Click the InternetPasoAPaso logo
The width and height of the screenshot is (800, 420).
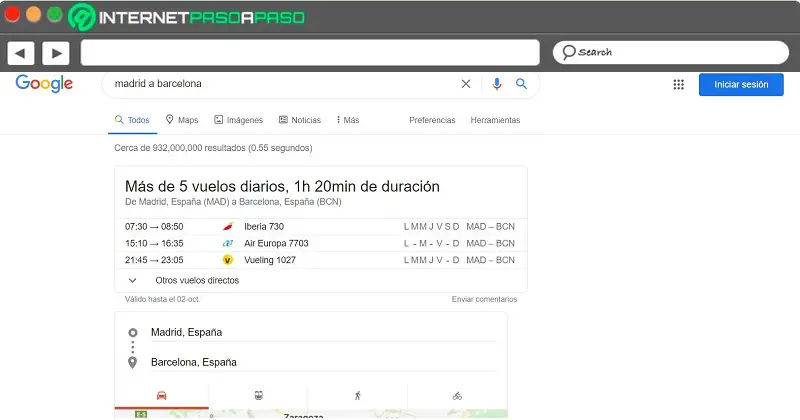[186, 17]
